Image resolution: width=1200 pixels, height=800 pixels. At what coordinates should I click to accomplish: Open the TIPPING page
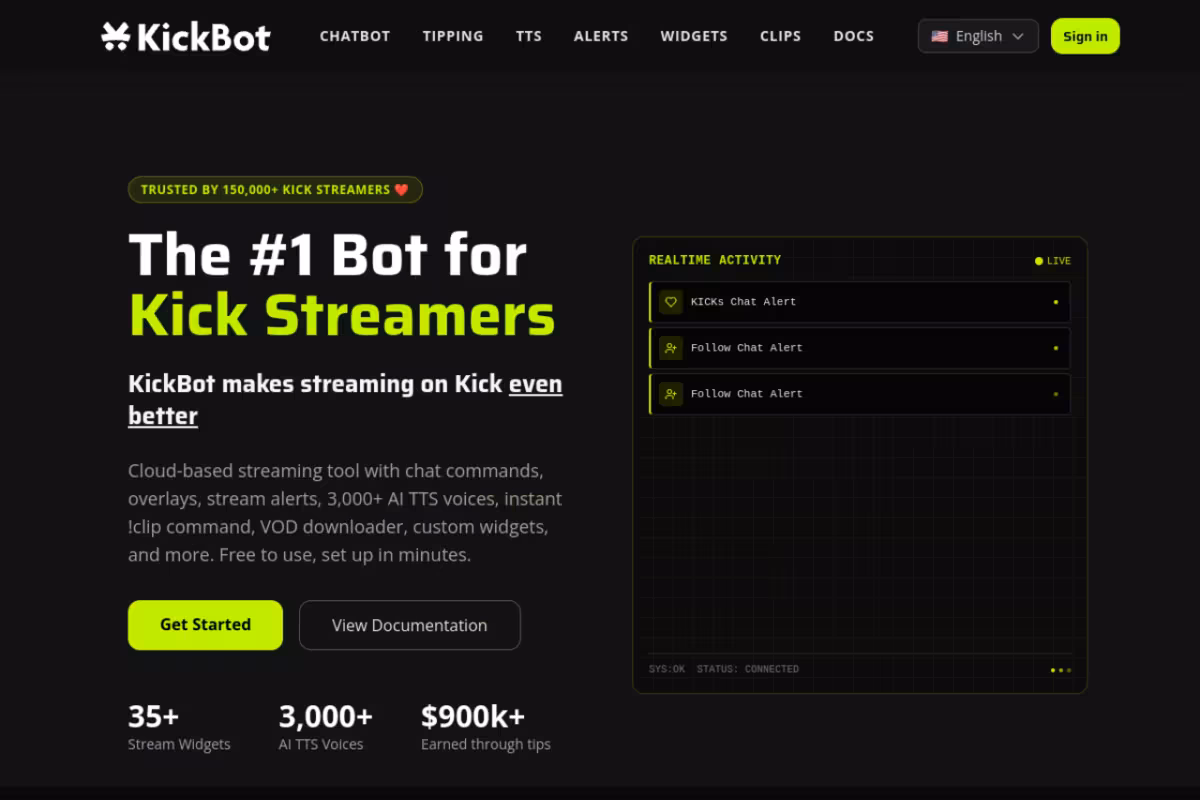coord(453,36)
